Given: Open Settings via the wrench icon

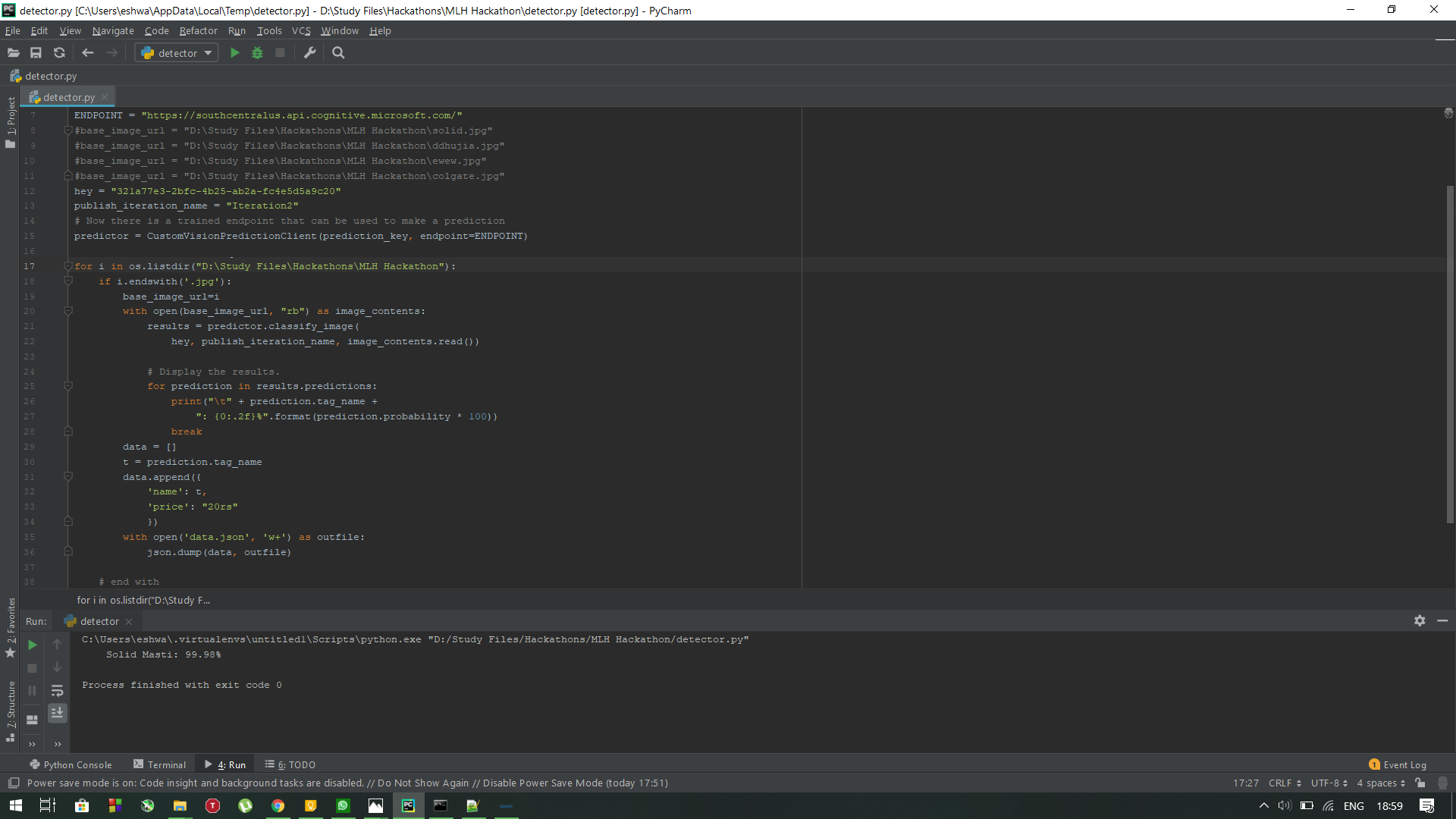Looking at the screenshot, I should 309,53.
